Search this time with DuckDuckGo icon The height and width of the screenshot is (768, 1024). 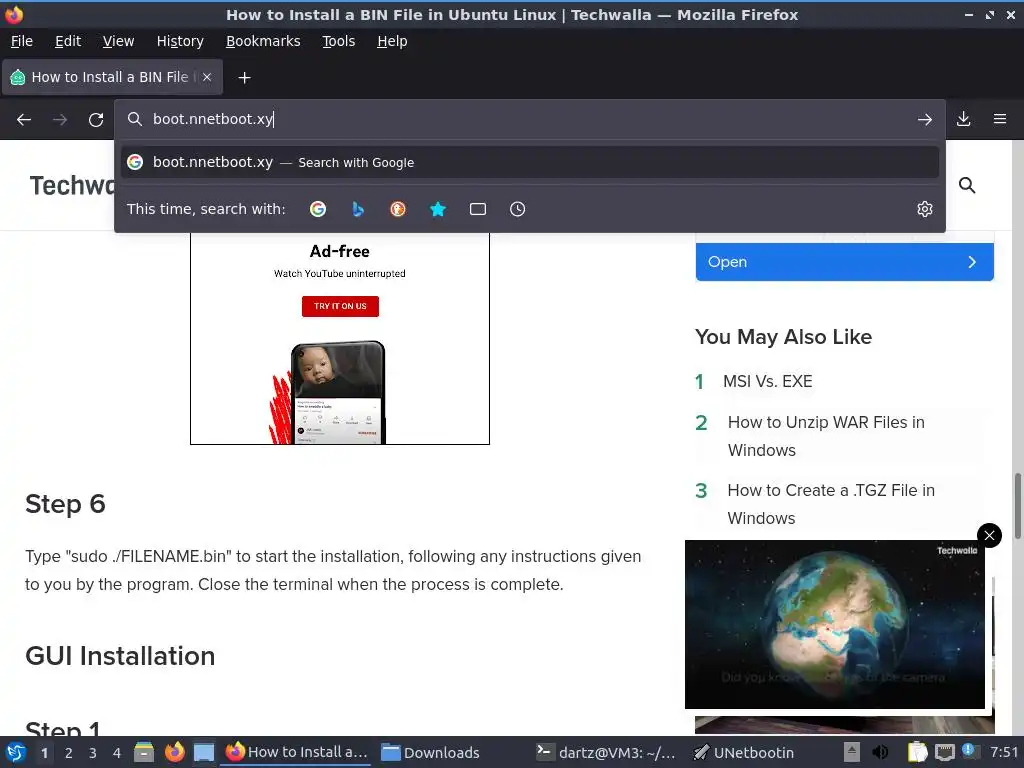pyautogui.click(x=398, y=209)
